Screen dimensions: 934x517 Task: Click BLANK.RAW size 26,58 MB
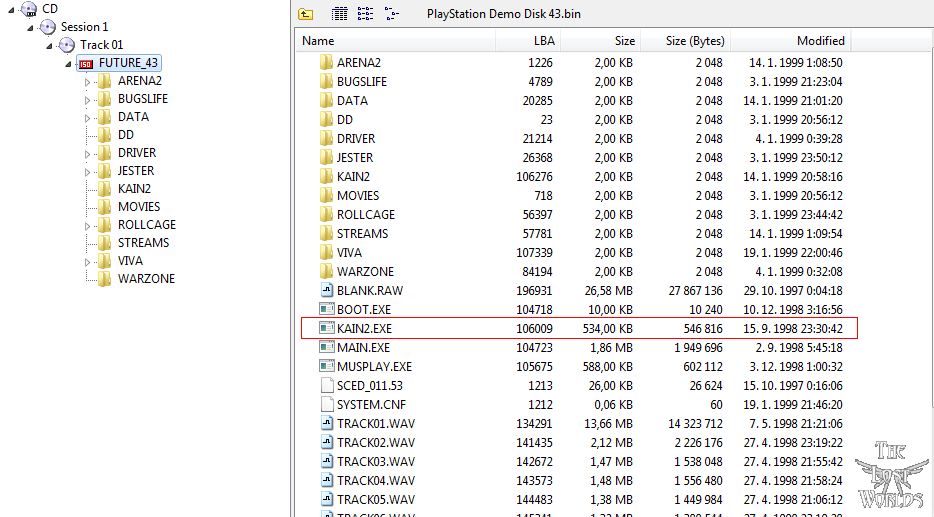point(609,291)
